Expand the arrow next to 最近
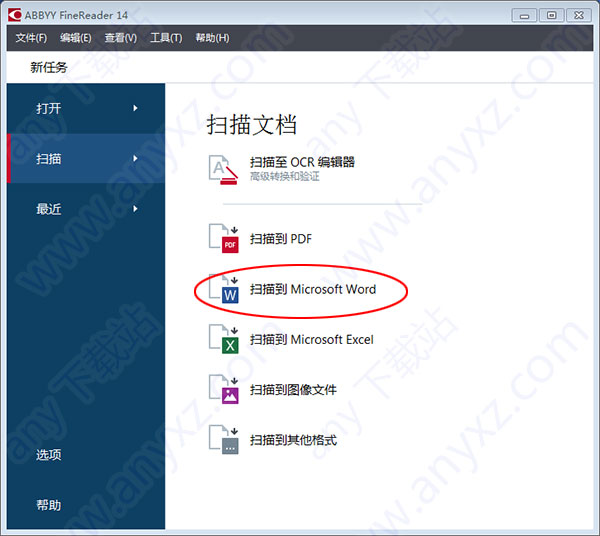 pos(135,209)
